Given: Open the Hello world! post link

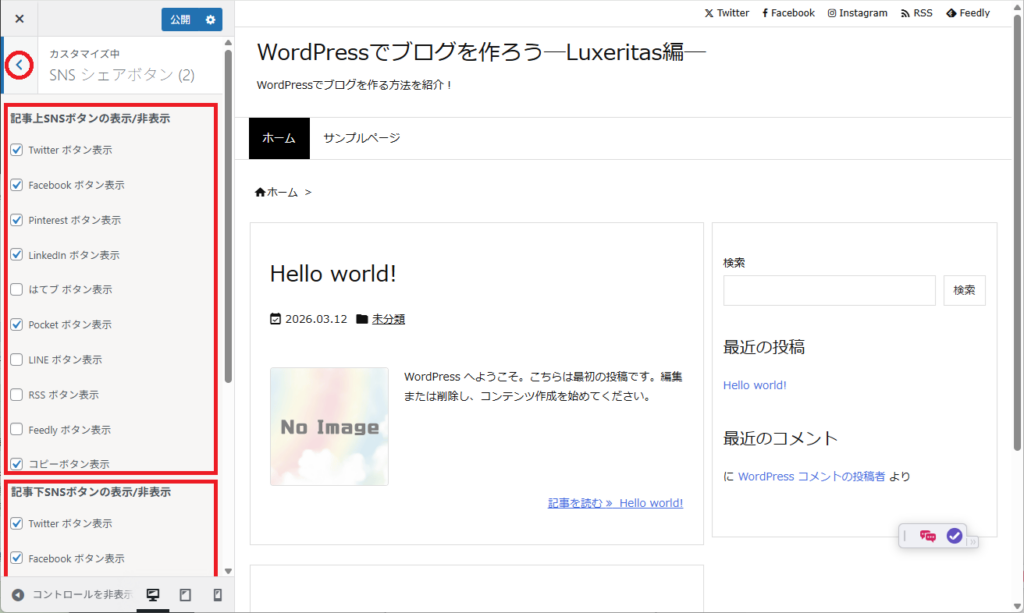Looking at the screenshot, I should (755, 384).
